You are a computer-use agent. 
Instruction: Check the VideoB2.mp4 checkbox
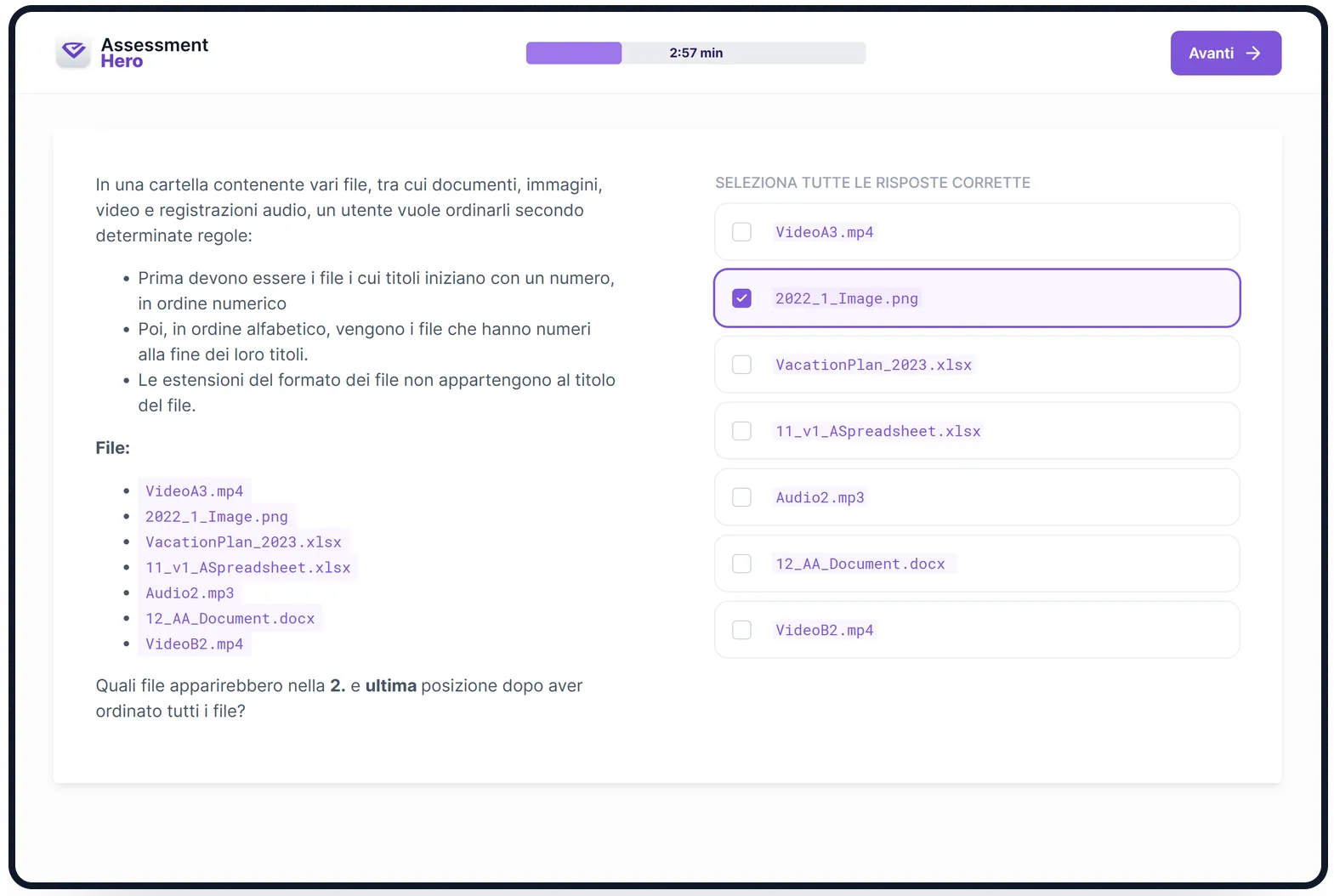741,630
